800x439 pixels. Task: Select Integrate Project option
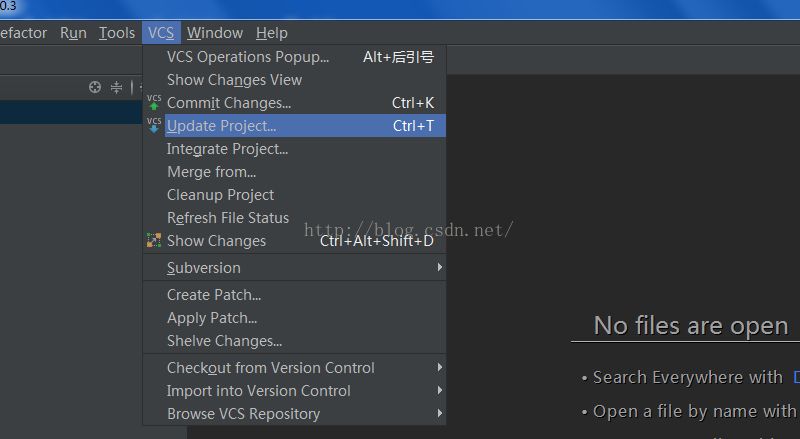pyautogui.click(x=227, y=149)
